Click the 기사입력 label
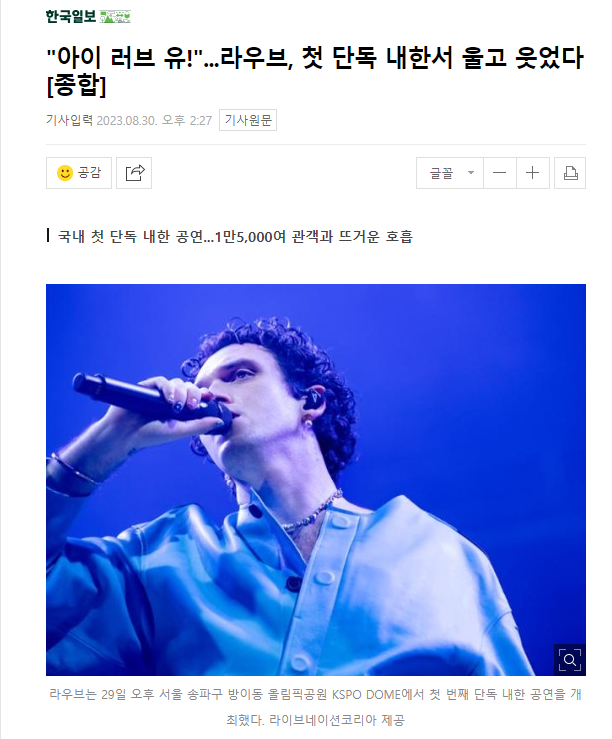Screen dimensions: 612x739 pyautogui.click(x=69, y=120)
